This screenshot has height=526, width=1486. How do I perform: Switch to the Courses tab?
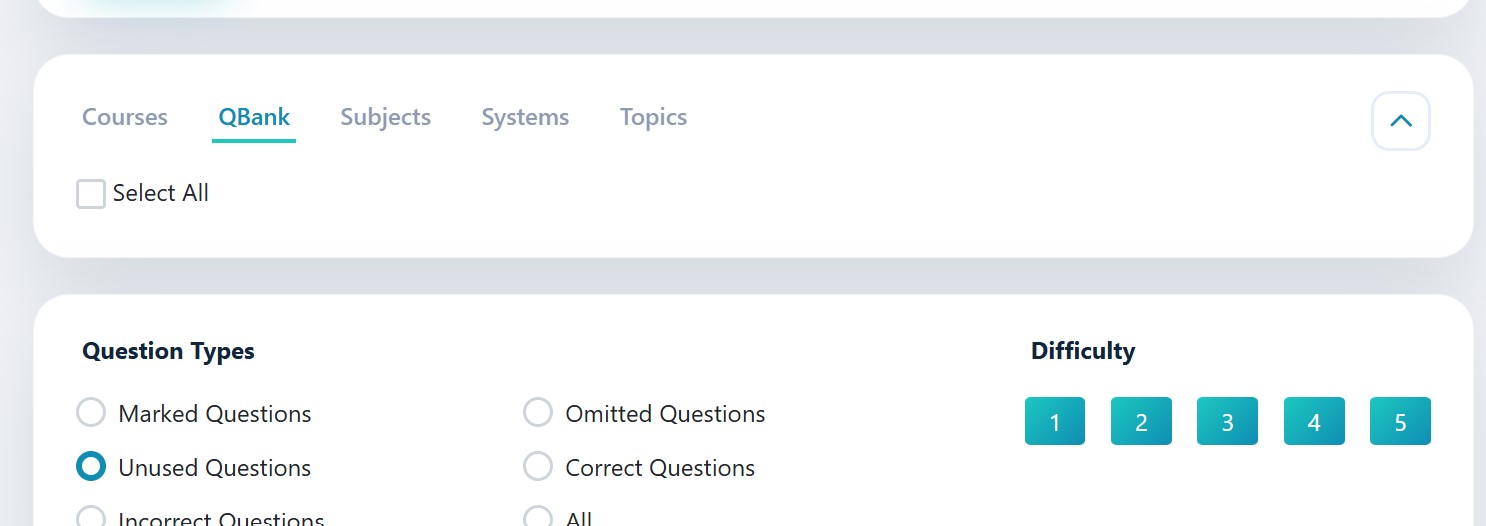pos(125,117)
